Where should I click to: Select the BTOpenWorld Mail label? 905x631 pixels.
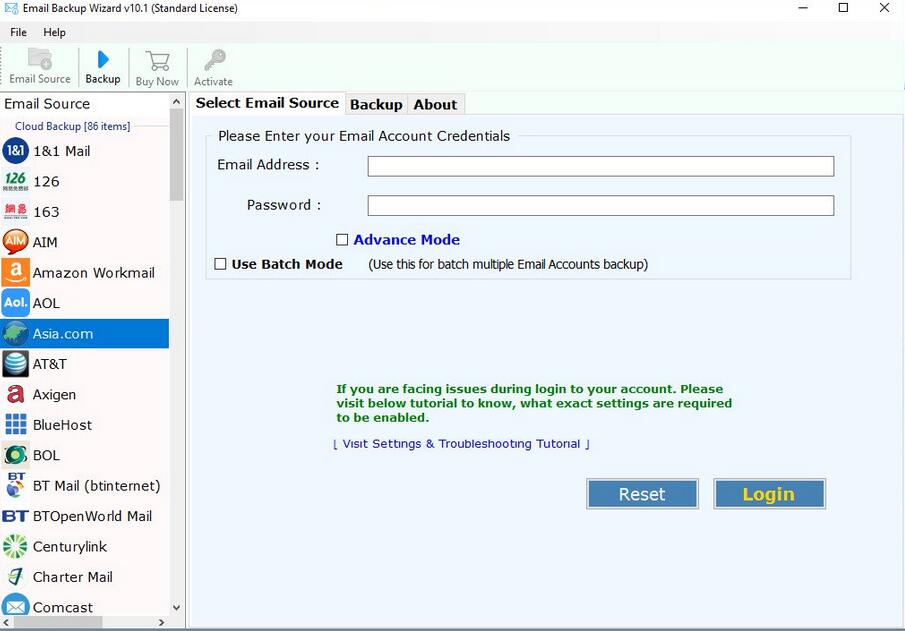click(92, 516)
